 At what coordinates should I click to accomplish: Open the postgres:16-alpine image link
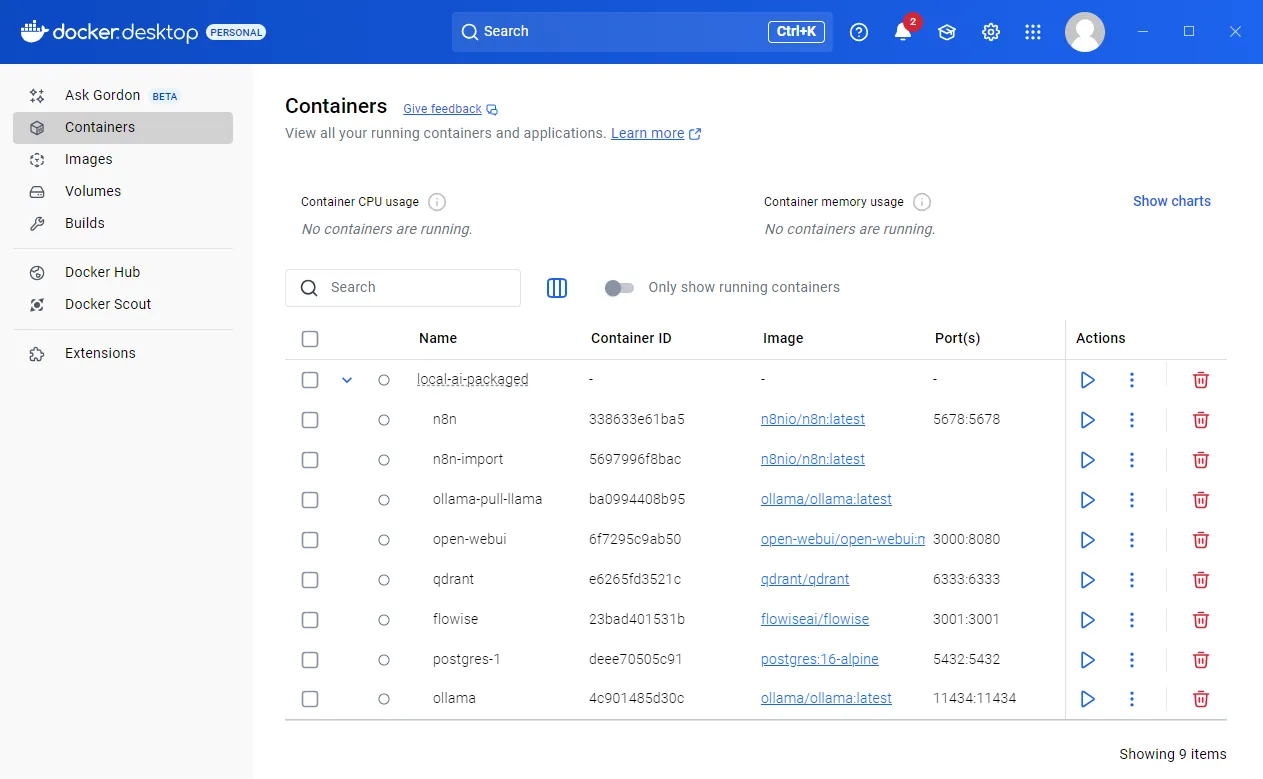(x=819, y=659)
